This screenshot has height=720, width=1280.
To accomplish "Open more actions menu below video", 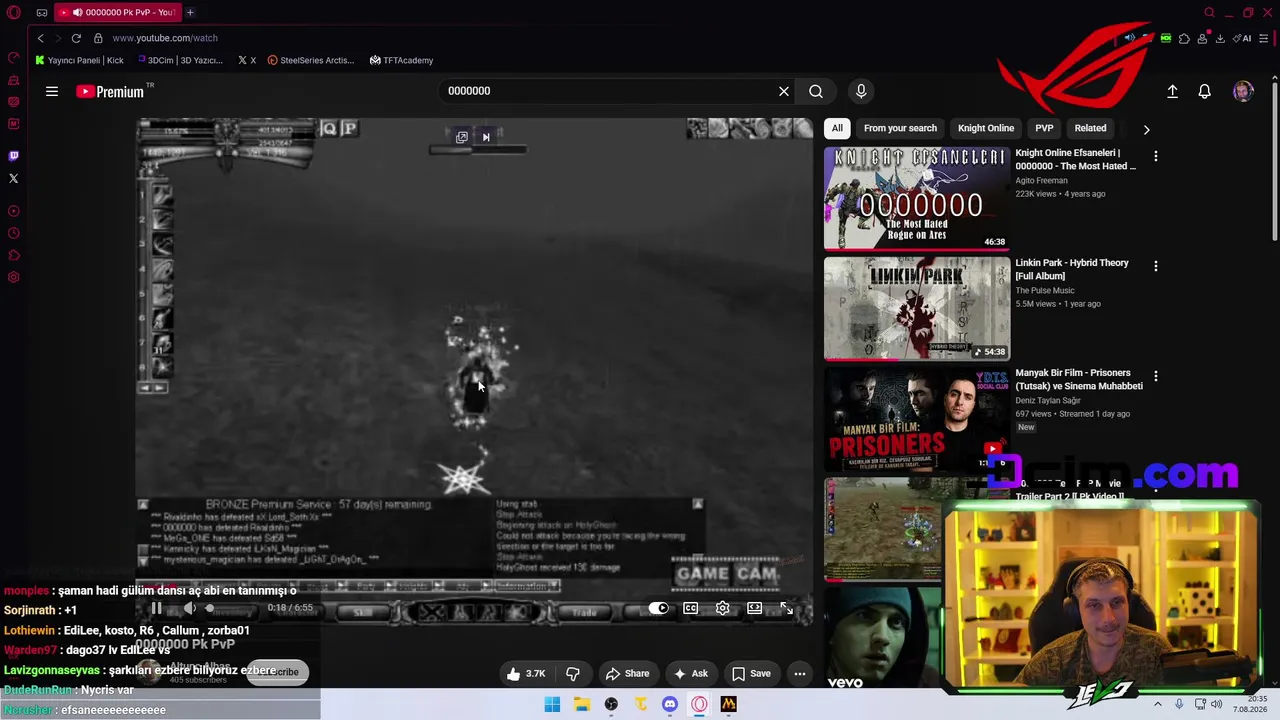I will pyautogui.click(x=800, y=674).
